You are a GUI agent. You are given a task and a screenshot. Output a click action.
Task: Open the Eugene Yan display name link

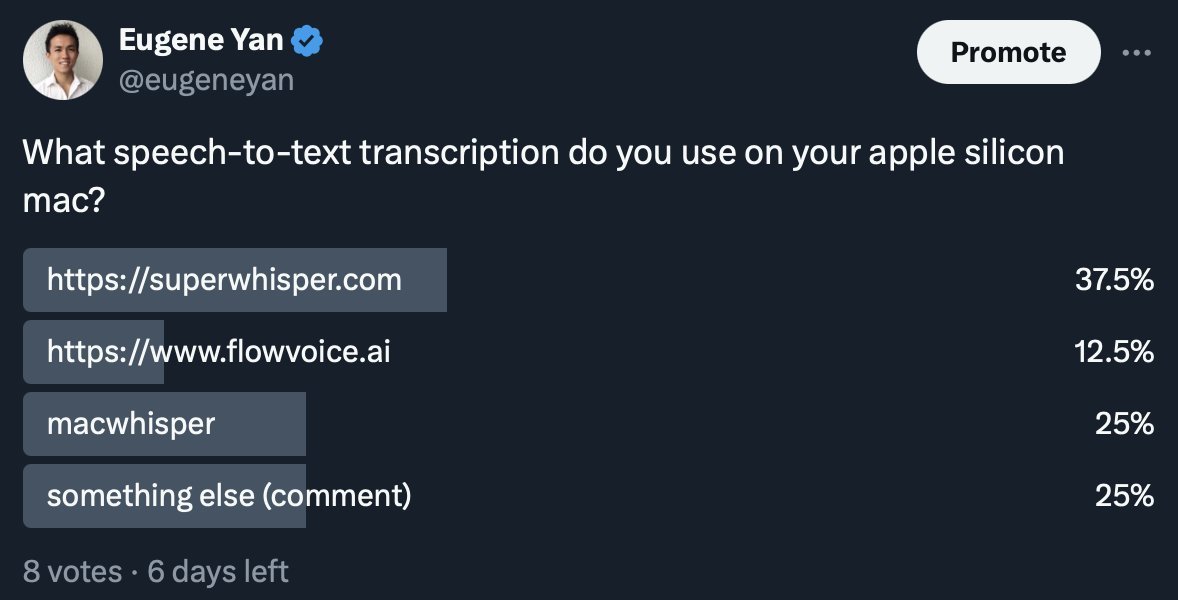pos(201,41)
